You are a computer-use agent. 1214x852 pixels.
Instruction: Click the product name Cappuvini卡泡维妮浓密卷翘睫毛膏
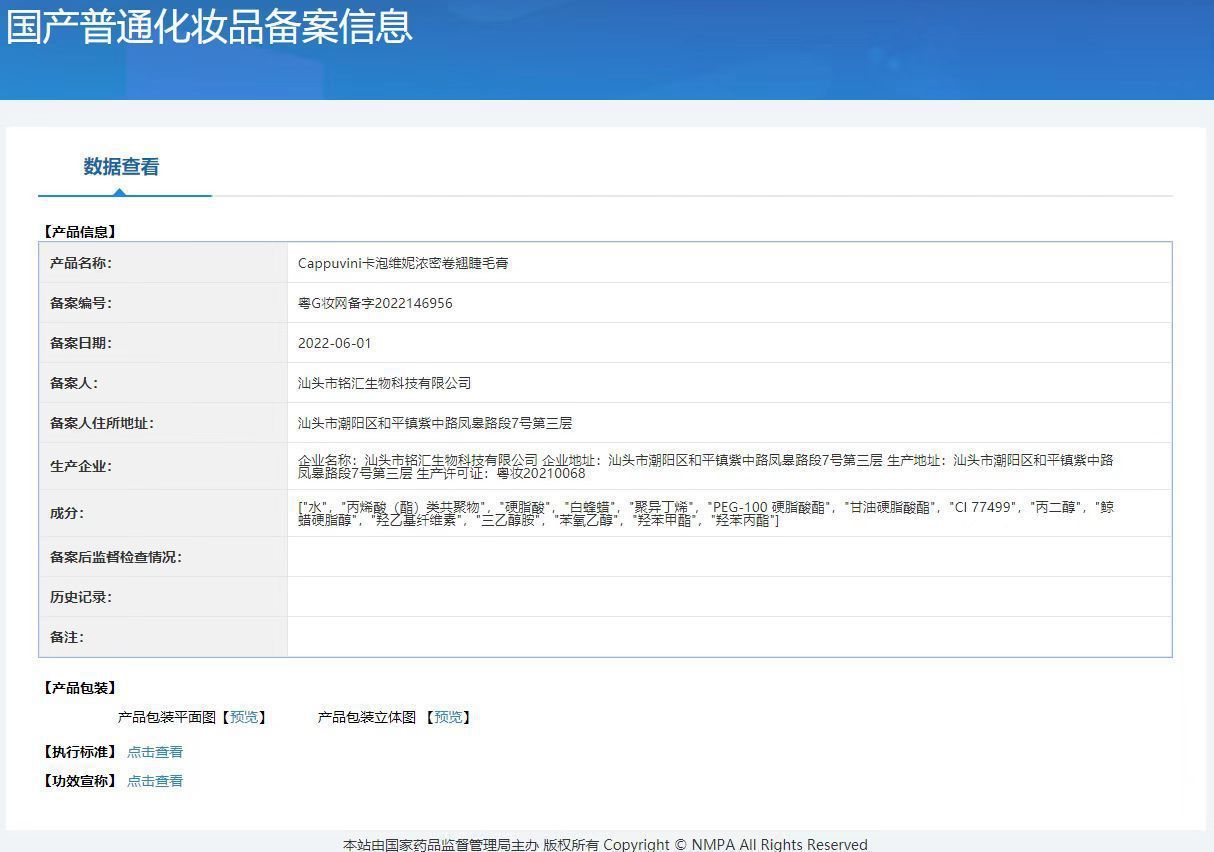(x=403, y=263)
